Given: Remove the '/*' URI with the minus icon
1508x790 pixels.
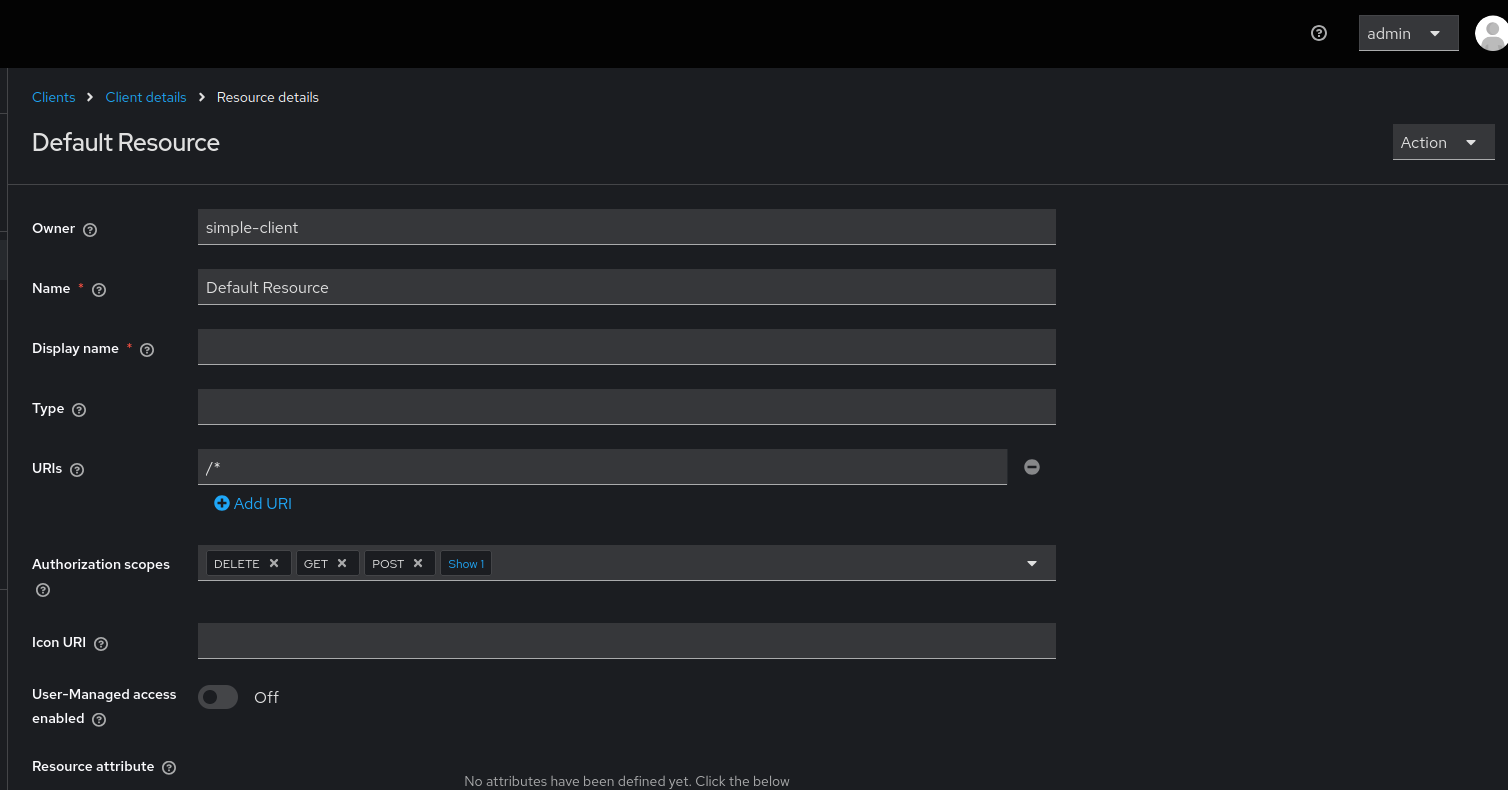Looking at the screenshot, I should point(1031,466).
